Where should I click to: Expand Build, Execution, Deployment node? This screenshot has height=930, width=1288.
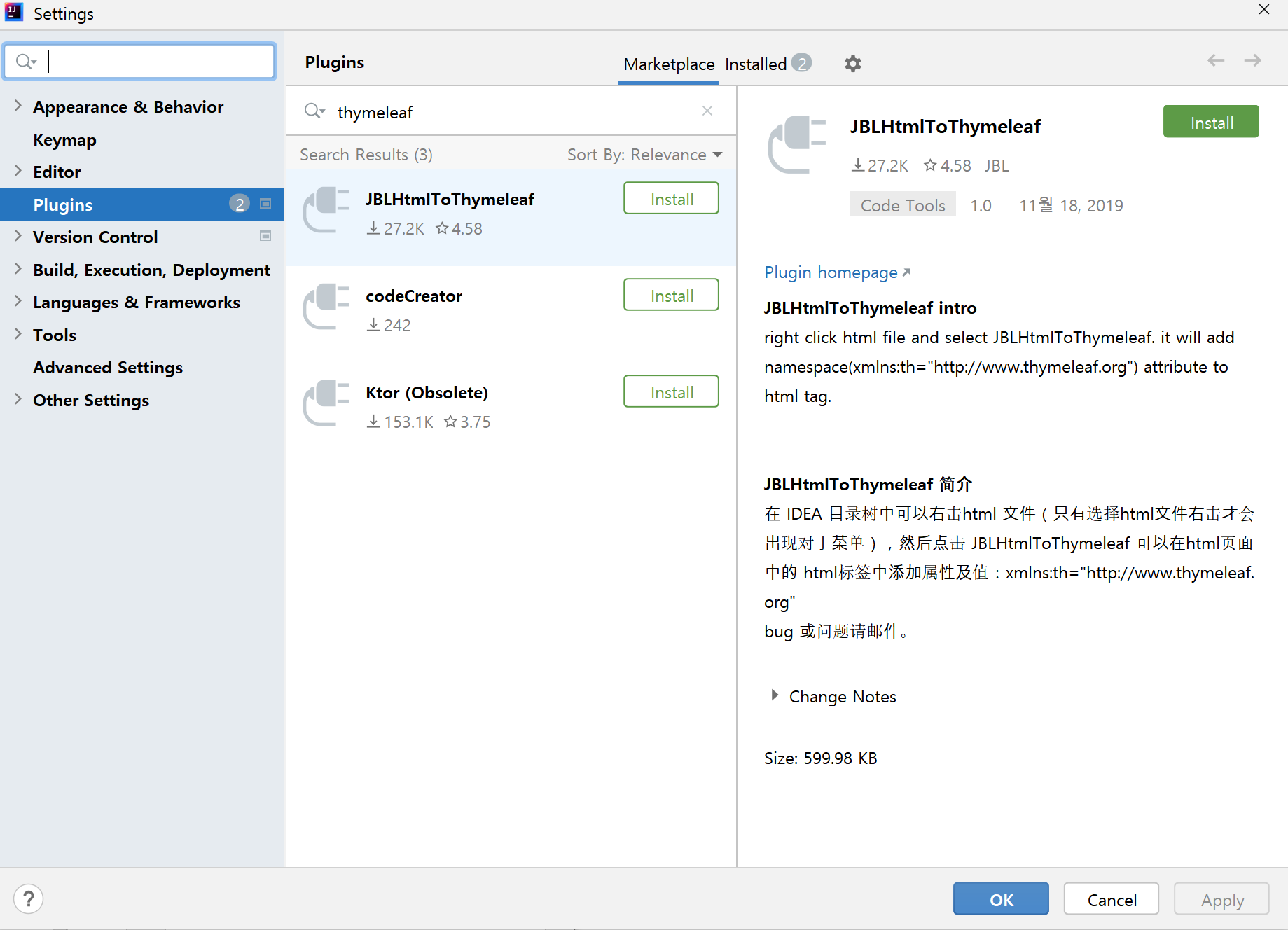click(18, 269)
